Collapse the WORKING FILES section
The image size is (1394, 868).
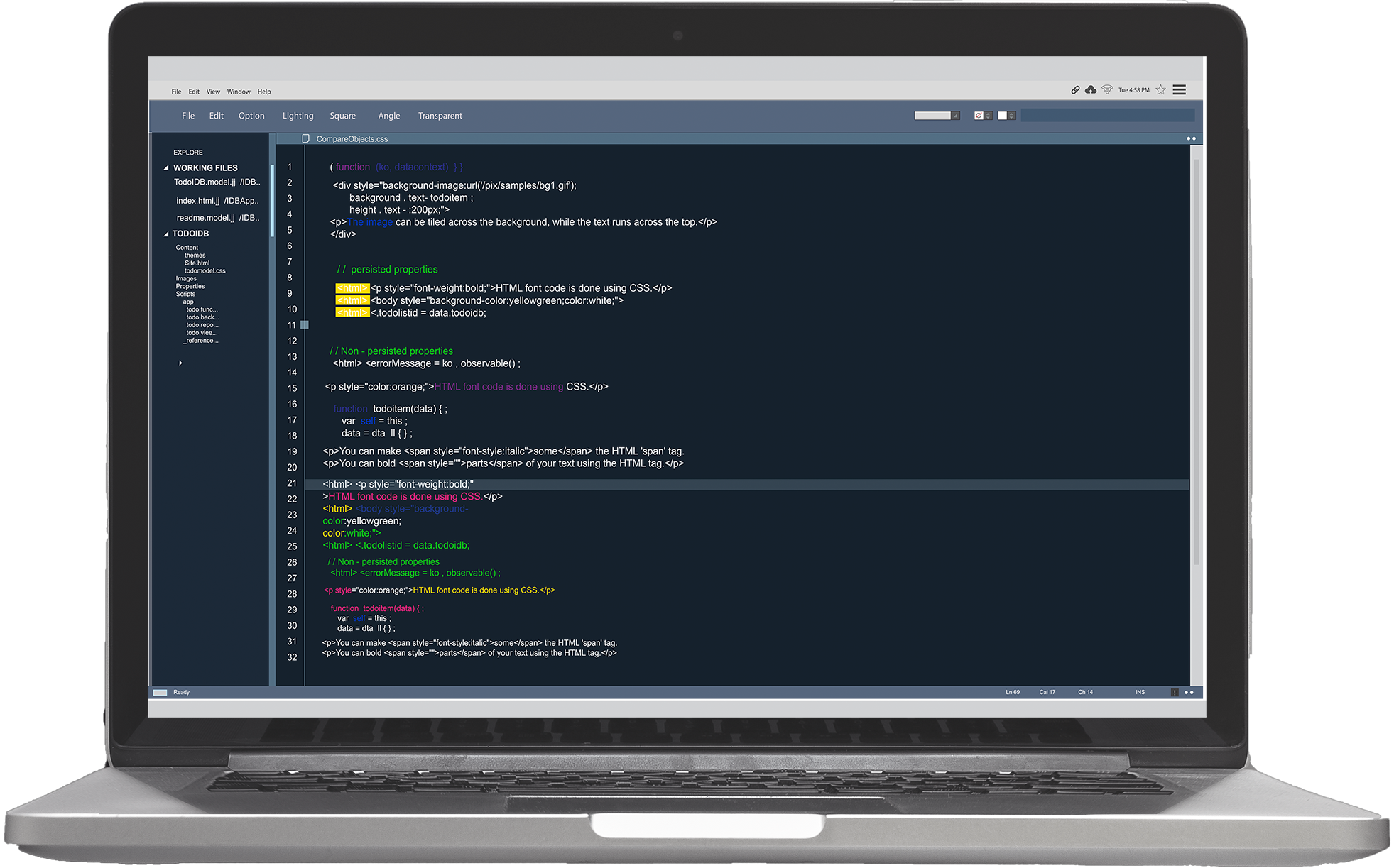(166, 168)
